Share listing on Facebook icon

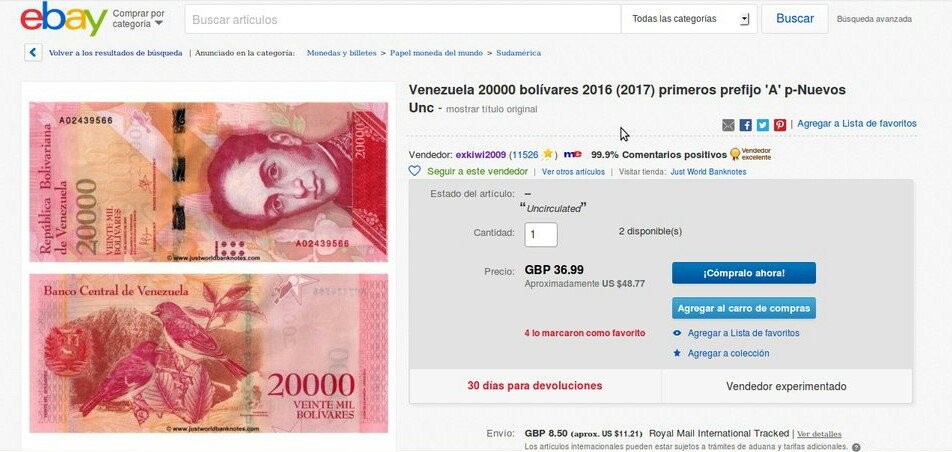tap(746, 125)
